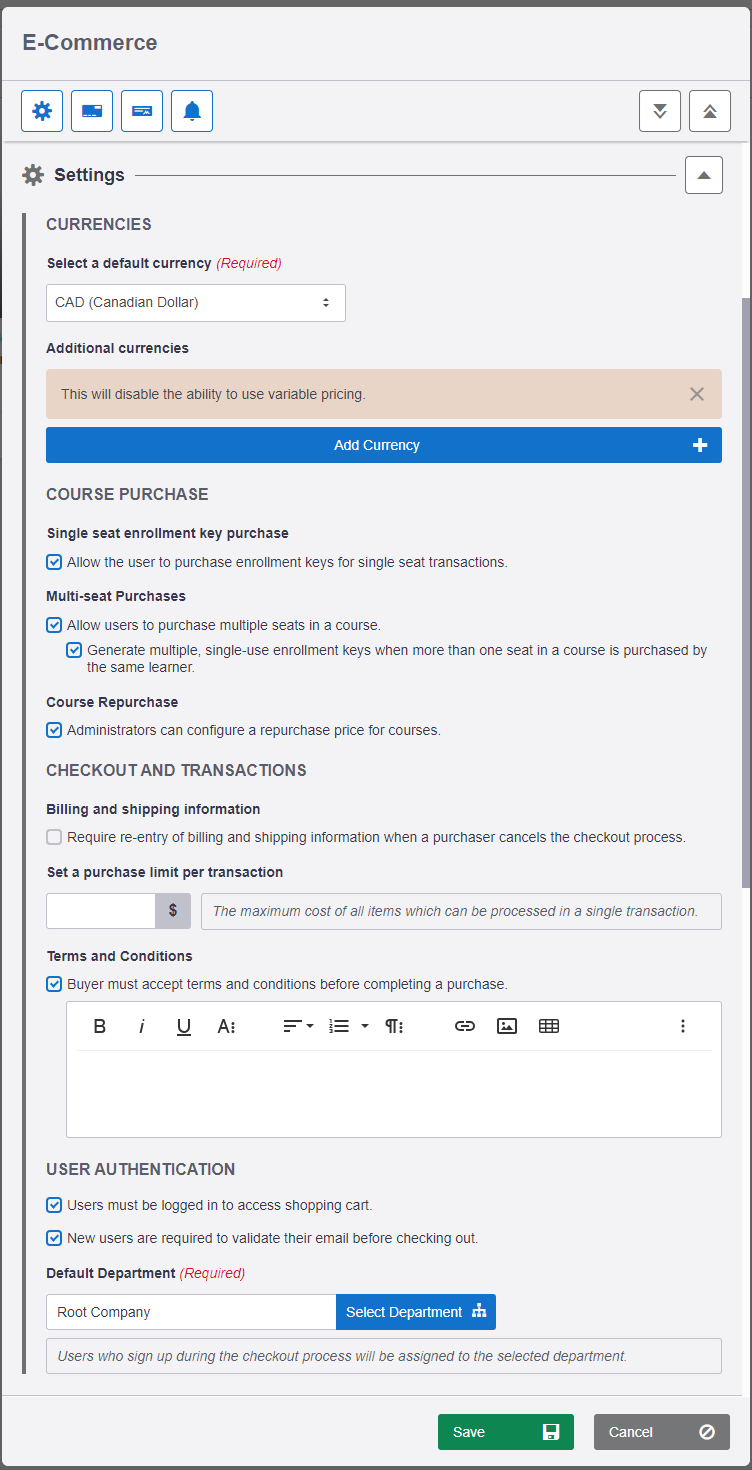The width and height of the screenshot is (752, 1470).
Task: Click inside the purchase limit input field
Action: (x=100, y=911)
